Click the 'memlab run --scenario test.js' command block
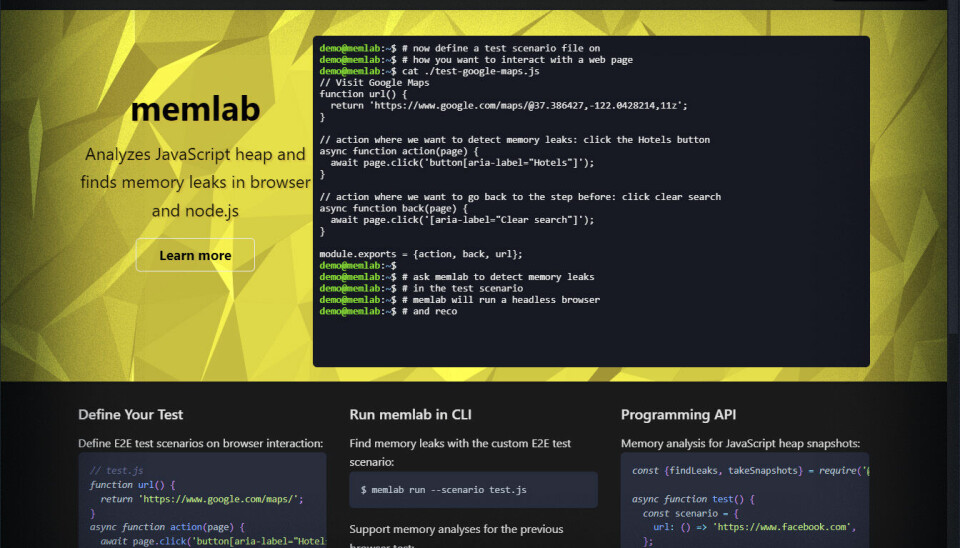The height and width of the screenshot is (548, 960). (473, 490)
